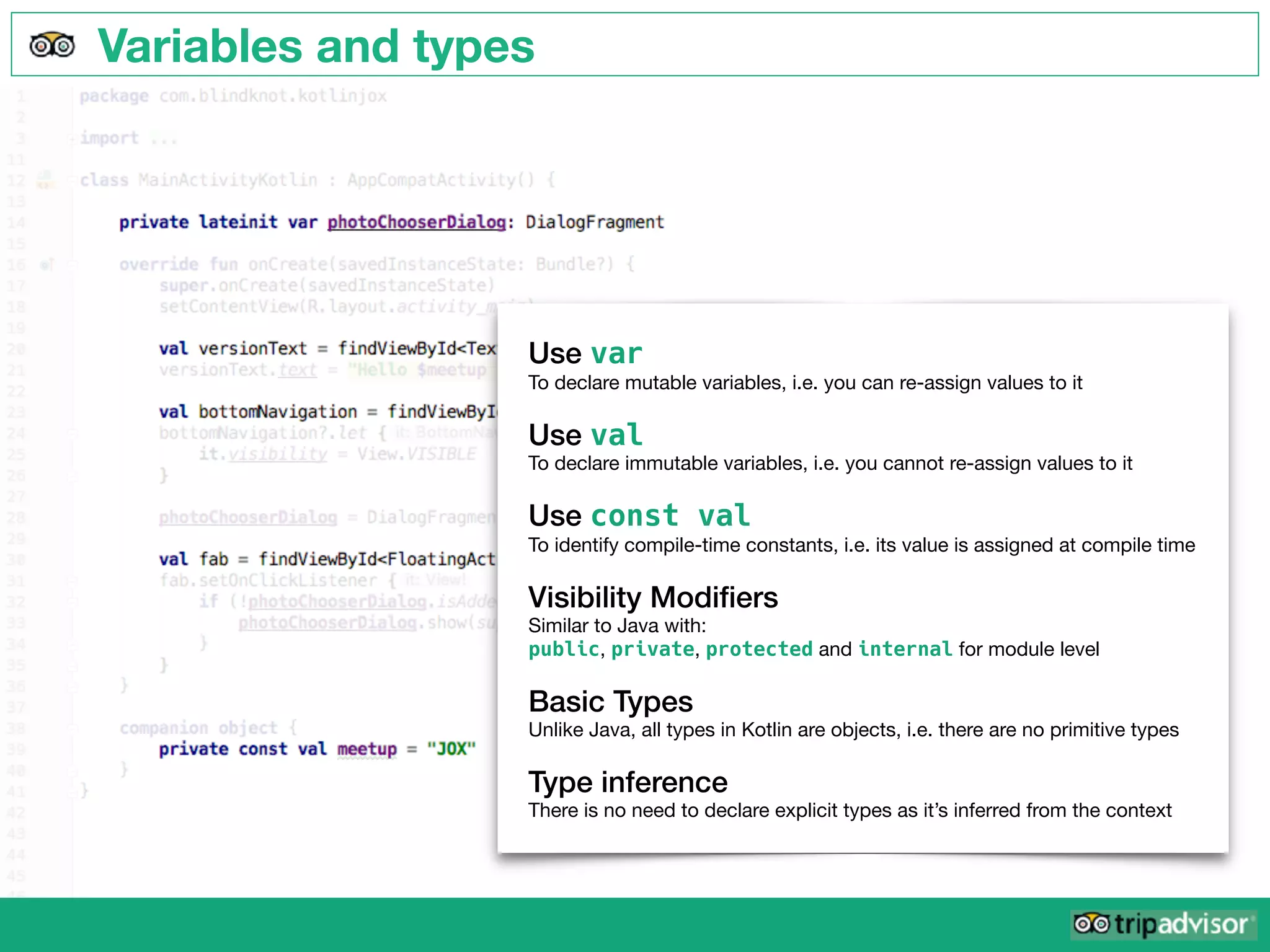Collapse the MainActivityKotlin class fold marker
This screenshot has width=1270, height=952.
click(x=72, y=180)
